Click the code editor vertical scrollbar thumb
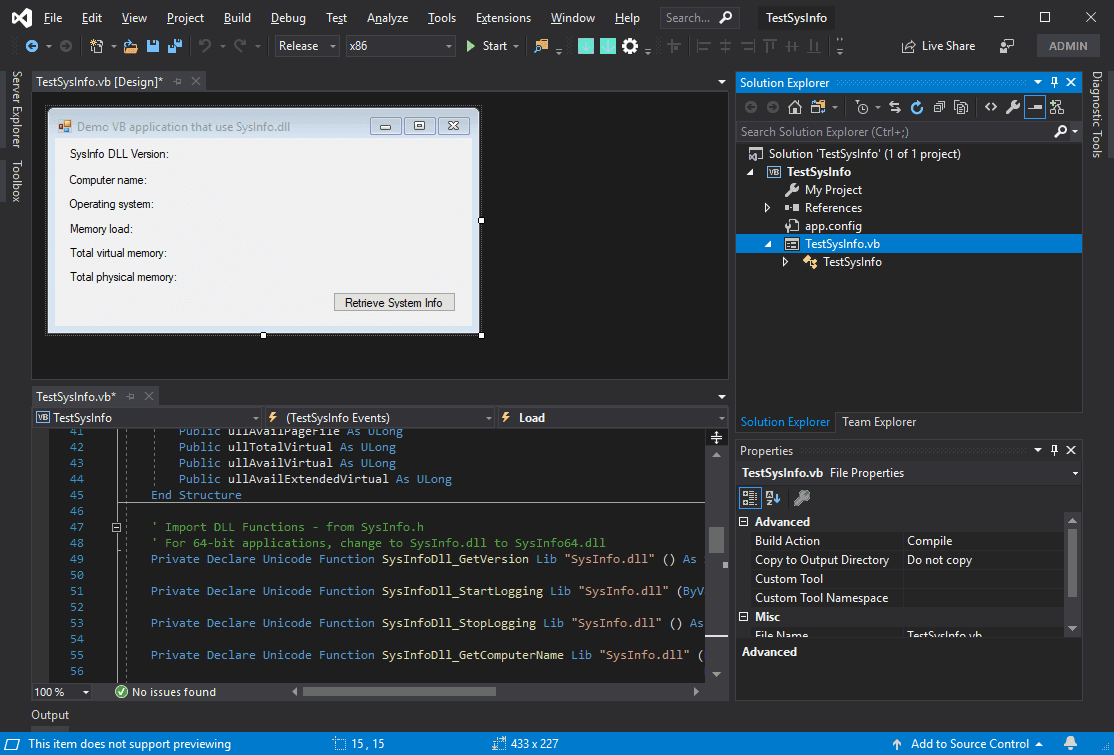This screenshot has height=755, width=1114. click(716, 540)
